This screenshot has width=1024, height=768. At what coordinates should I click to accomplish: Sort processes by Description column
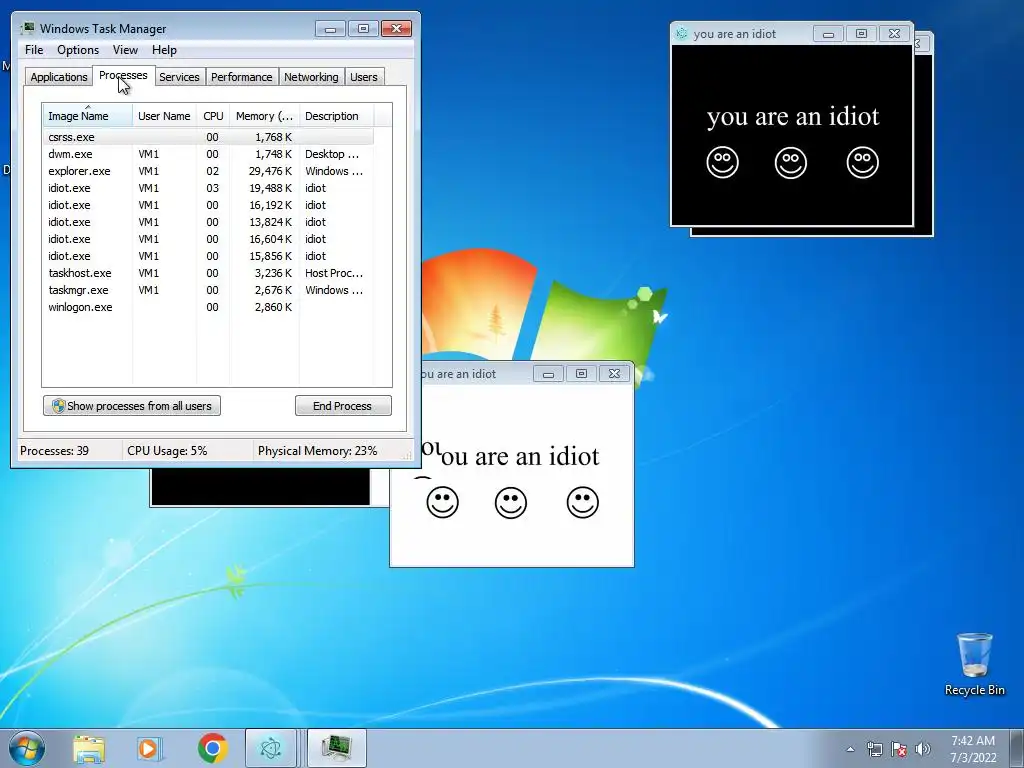click(x=336, y=116)
